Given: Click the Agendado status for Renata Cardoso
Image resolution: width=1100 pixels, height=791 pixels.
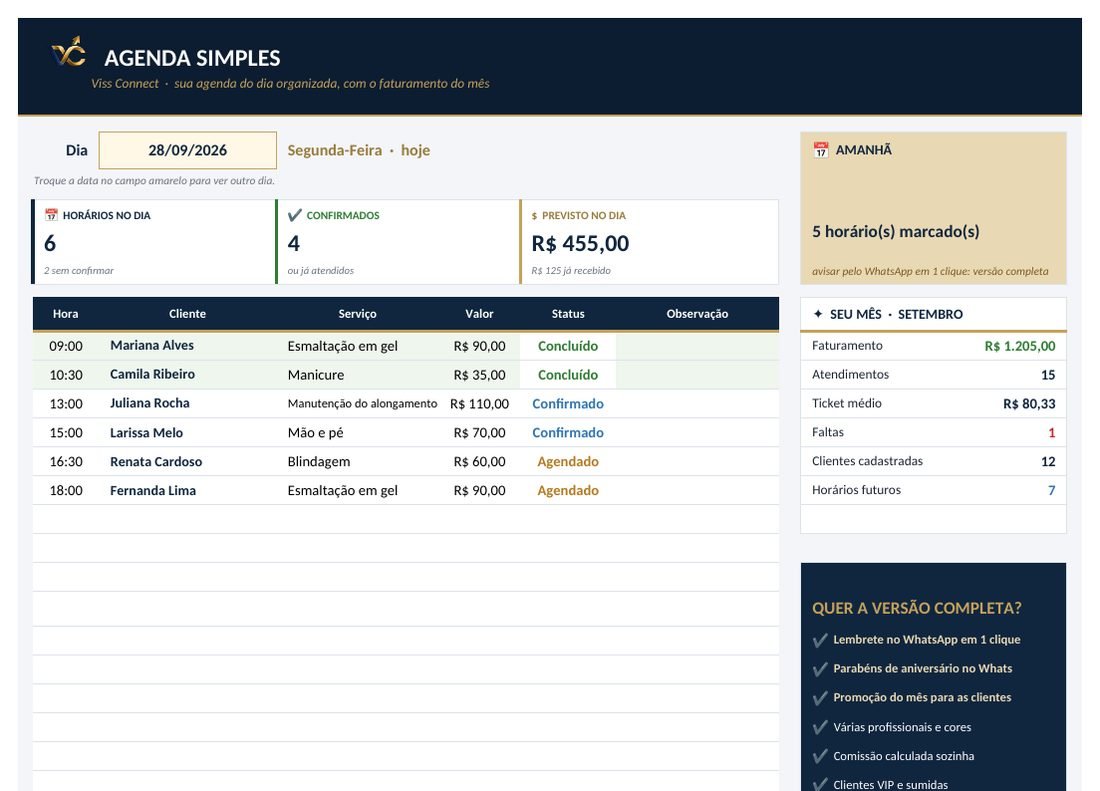Looking at the screenshot, I should point(568,461).
